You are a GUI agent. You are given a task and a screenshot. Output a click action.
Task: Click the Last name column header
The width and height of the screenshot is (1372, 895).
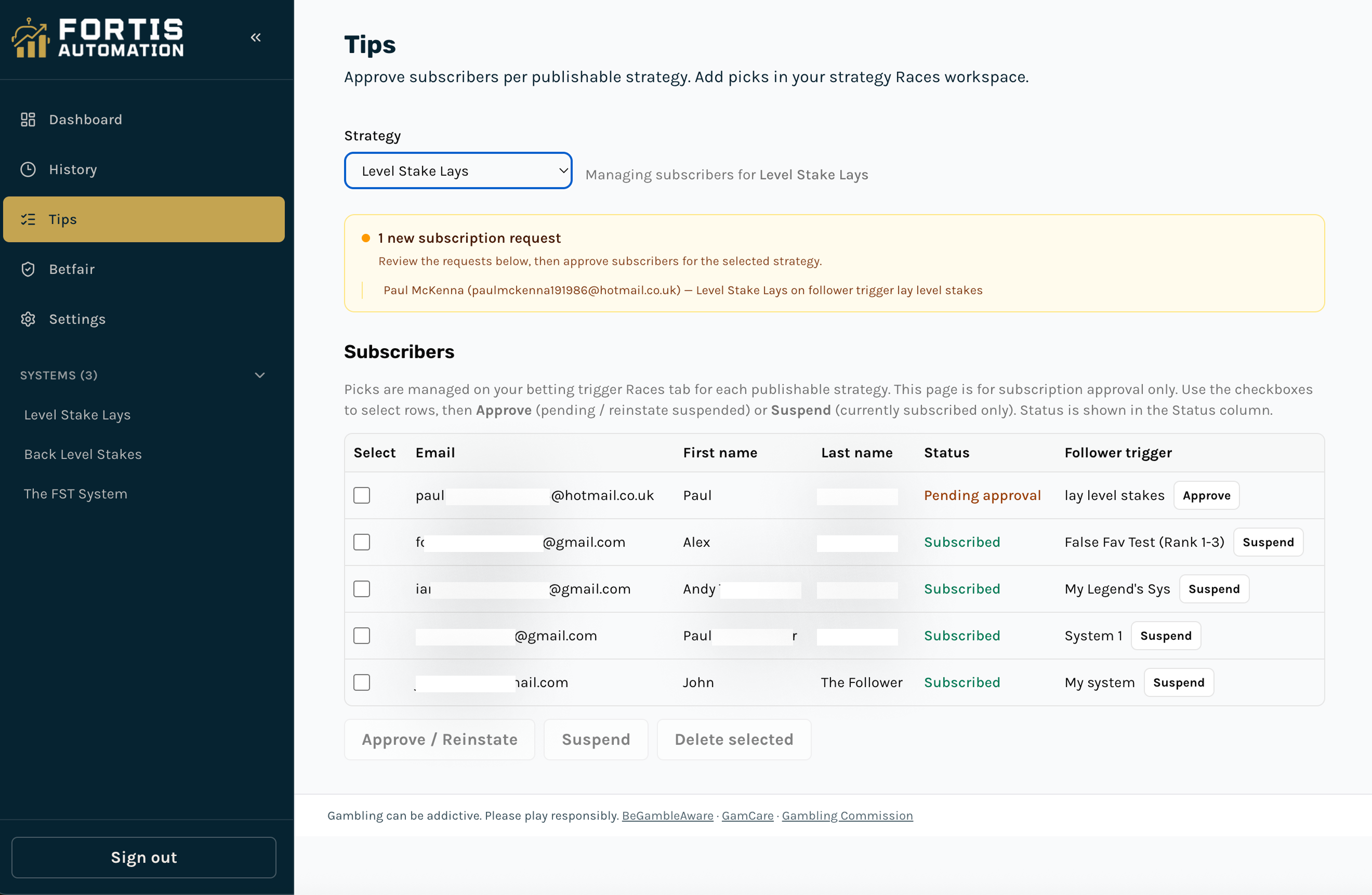click(x=856, y=453)
